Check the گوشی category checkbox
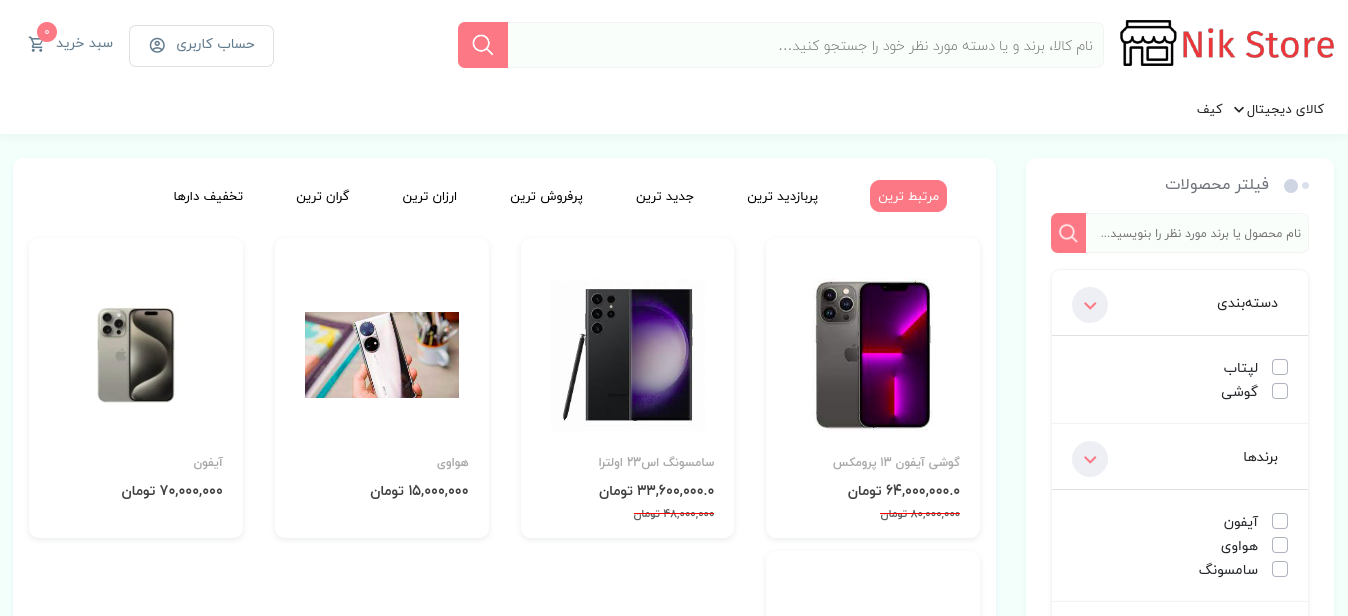The image size is (1348, 616). point(1280,391)
